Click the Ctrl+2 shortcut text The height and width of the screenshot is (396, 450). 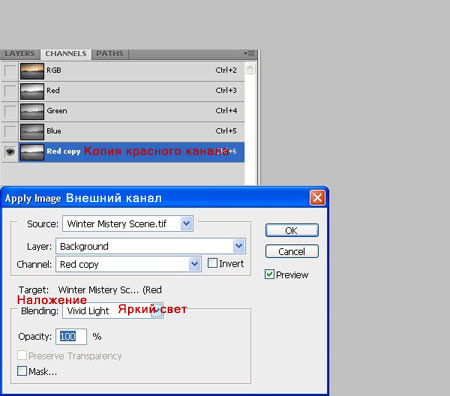(x=226, y=70)
